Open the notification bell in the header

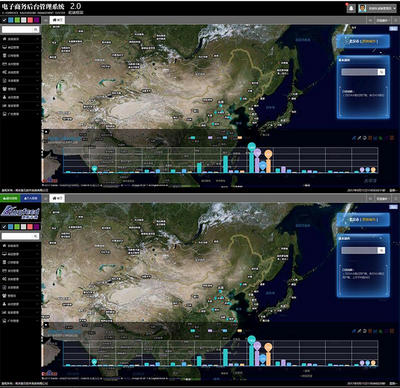tap(351, 8)
